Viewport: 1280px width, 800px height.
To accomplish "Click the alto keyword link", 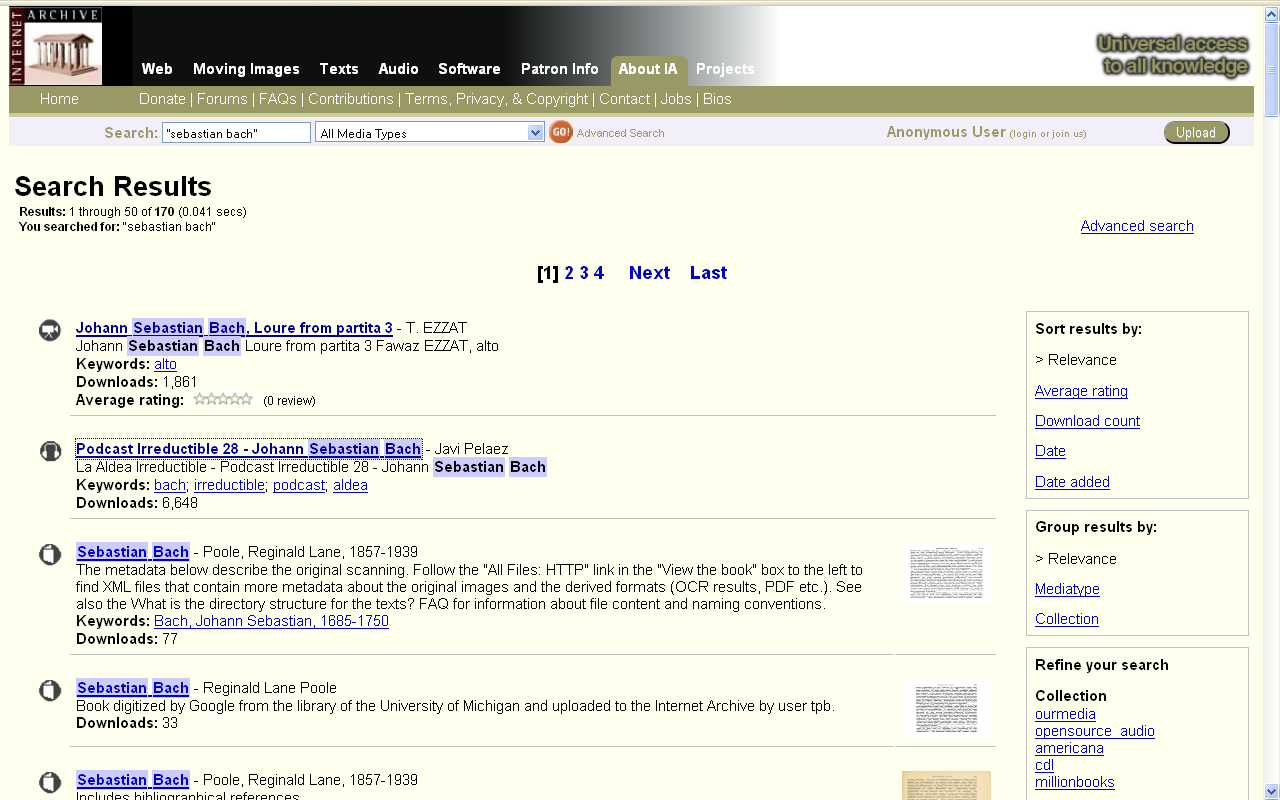I will point(165,364).
